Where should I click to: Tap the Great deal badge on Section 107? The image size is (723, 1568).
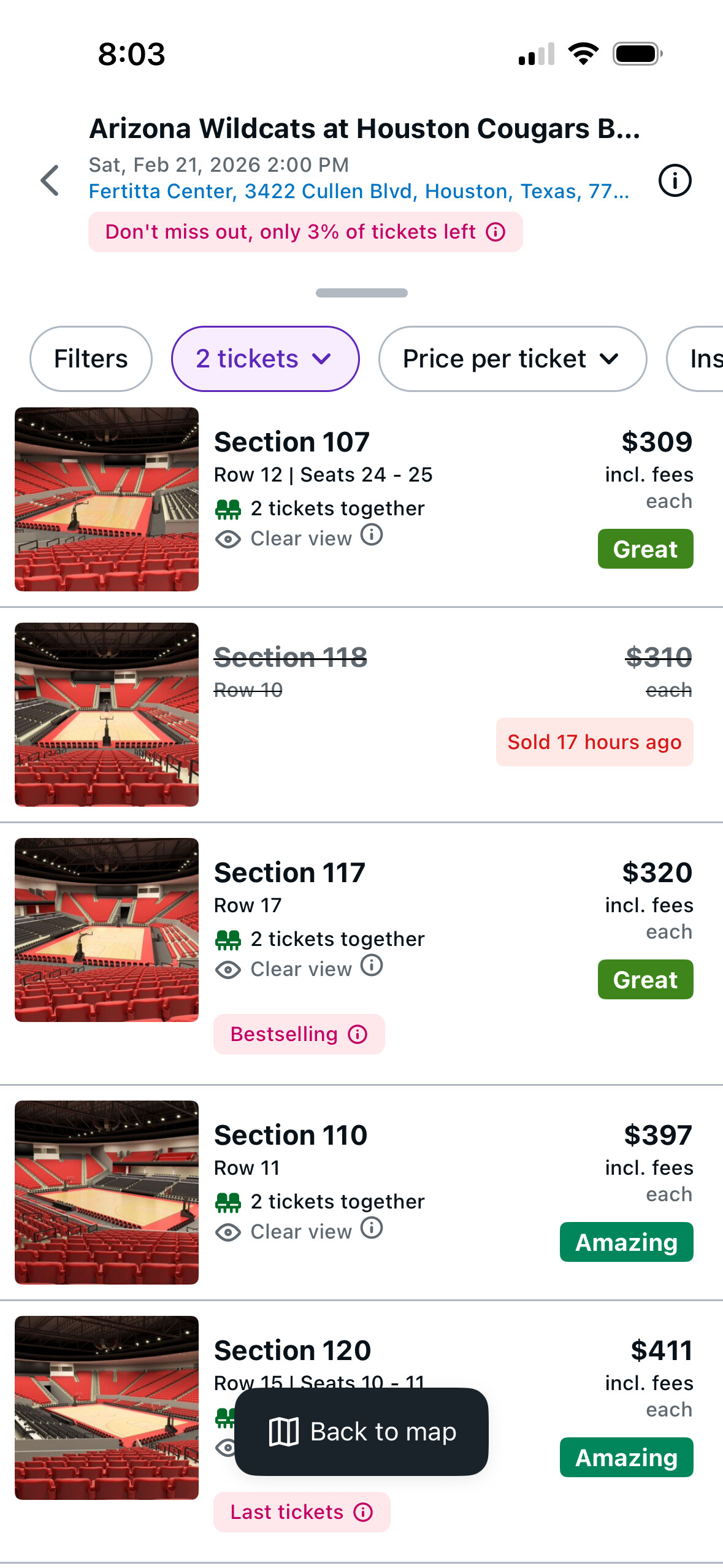pyautogui.click(x=645, y=549)
